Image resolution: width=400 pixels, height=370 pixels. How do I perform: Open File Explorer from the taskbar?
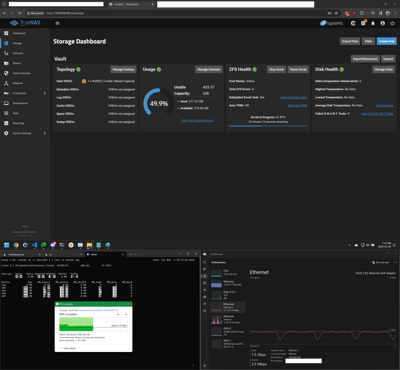click(89, 245)
